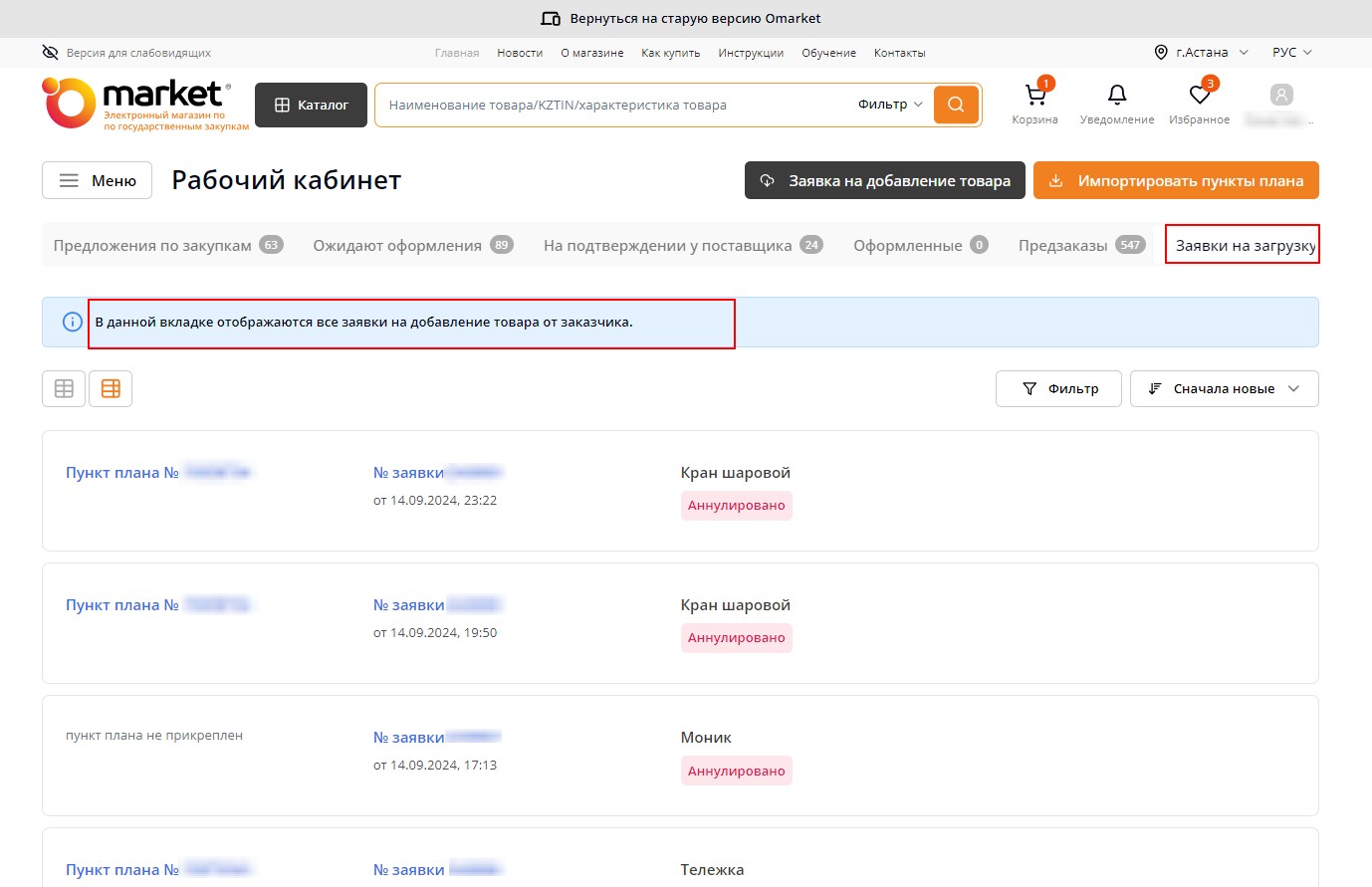The image size is (1372, 887).
Task: Open the user profile avatar
Action: coord(1281,96)
